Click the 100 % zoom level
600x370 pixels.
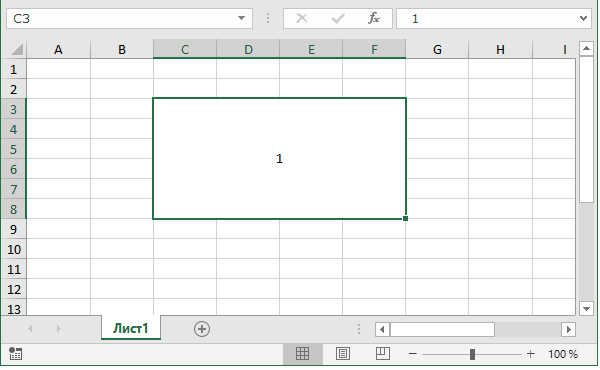(x=562, y=354)
